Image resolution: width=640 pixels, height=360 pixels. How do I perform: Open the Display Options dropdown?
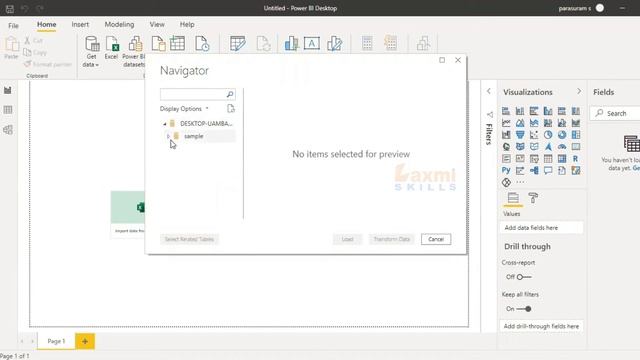pos(184,109)
